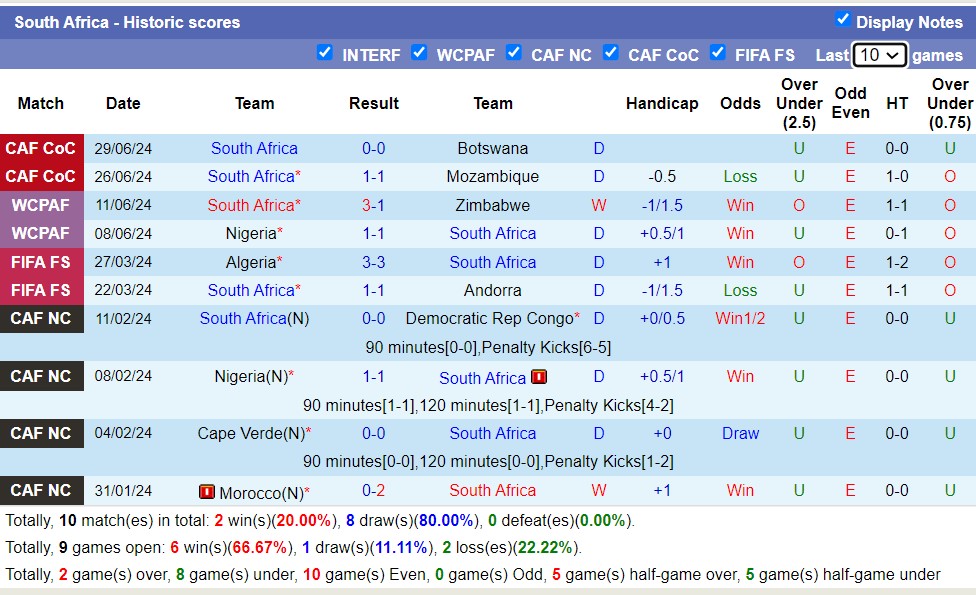Select the CAF NC badge for the Cape Verde match
This screenshot has width=976, height=595.
[42, 433]
